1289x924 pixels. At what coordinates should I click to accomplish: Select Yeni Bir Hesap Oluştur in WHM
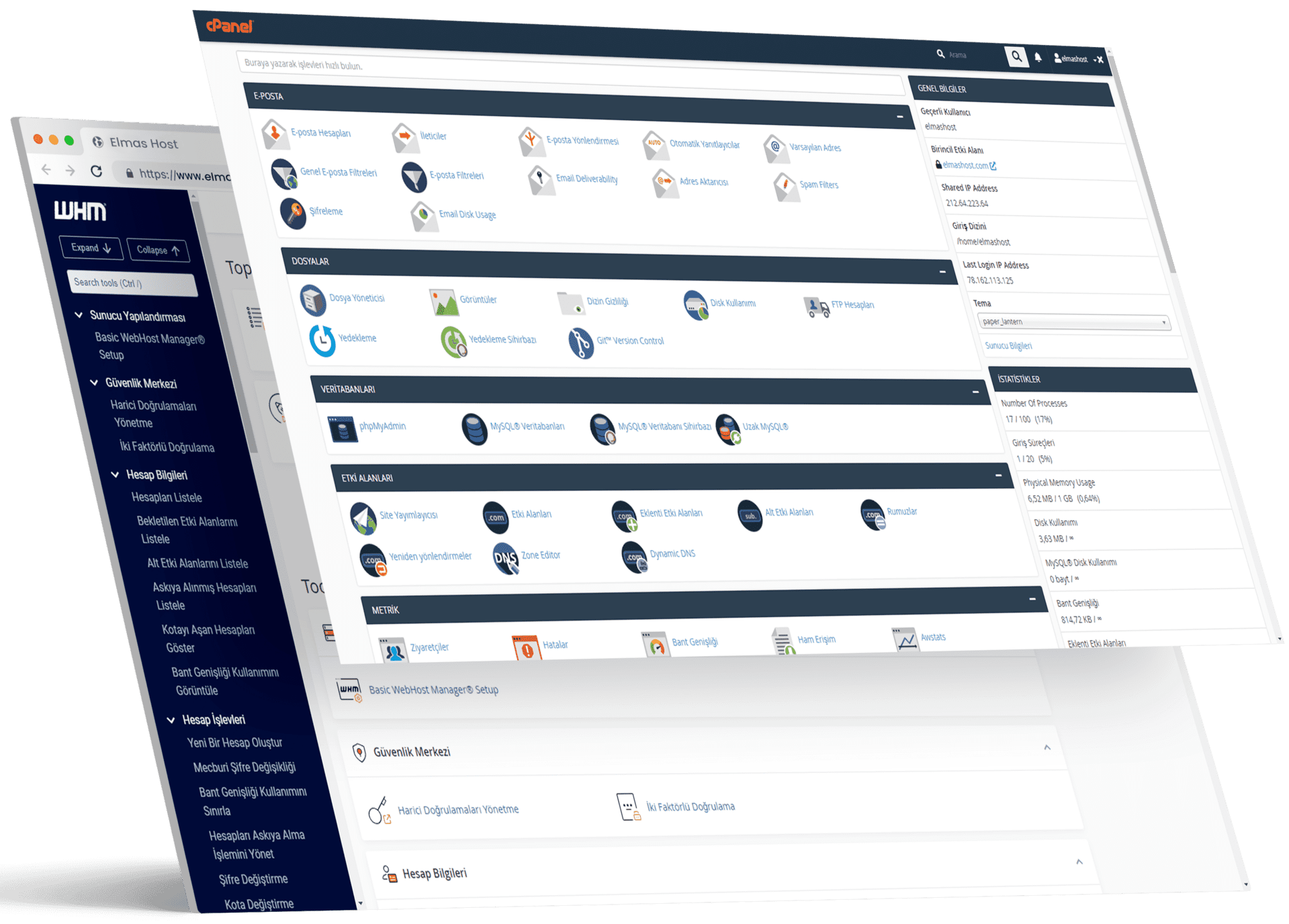pyautogui.click(x=234, y=743)
